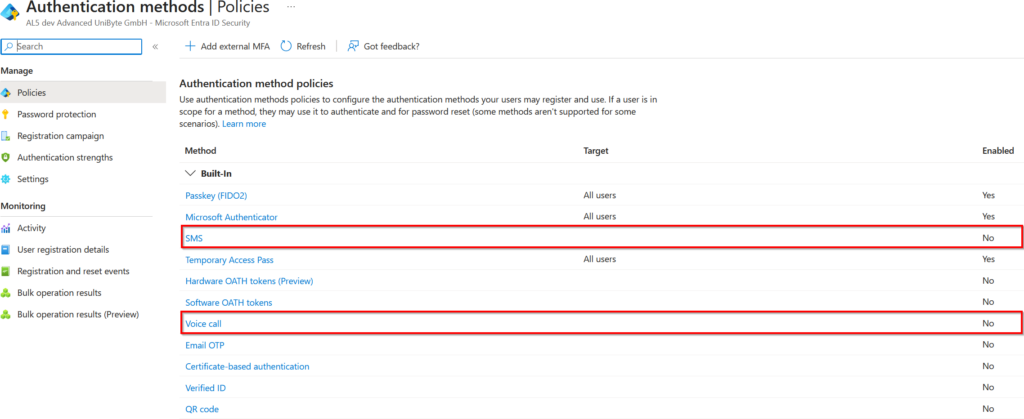
Task: Click the Registration campaign icon
Action: (7, 136)
